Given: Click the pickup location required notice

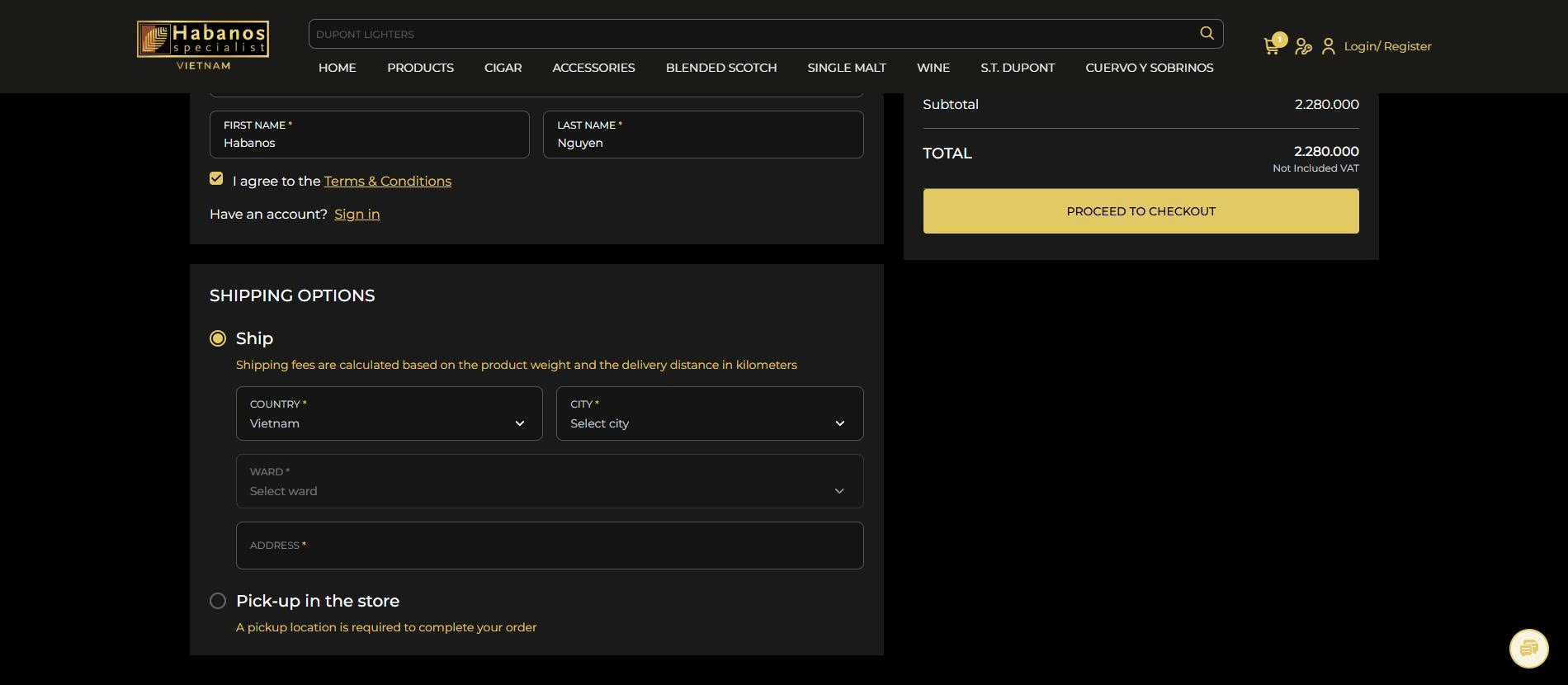Looking at the screenshot, I should pos(386,627).
